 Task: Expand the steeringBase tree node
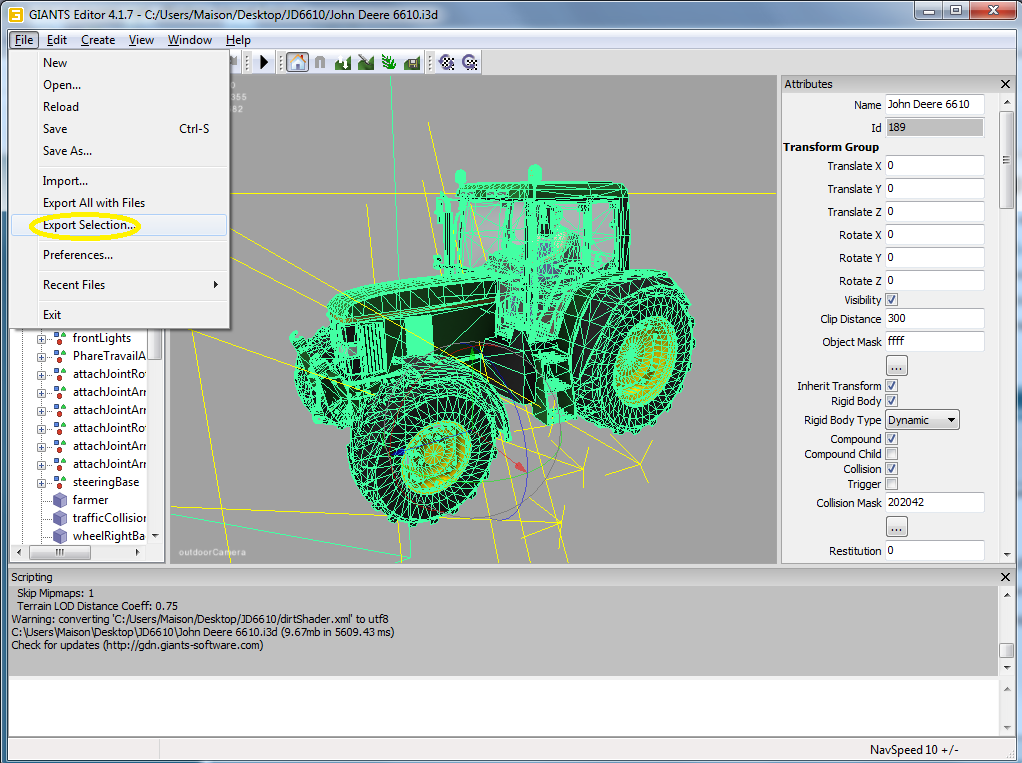tap(41, 483)
